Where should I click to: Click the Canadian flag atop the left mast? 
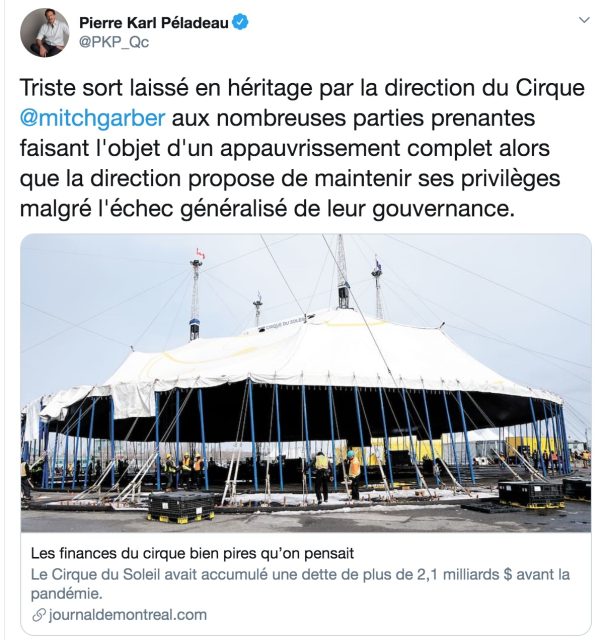200,254
